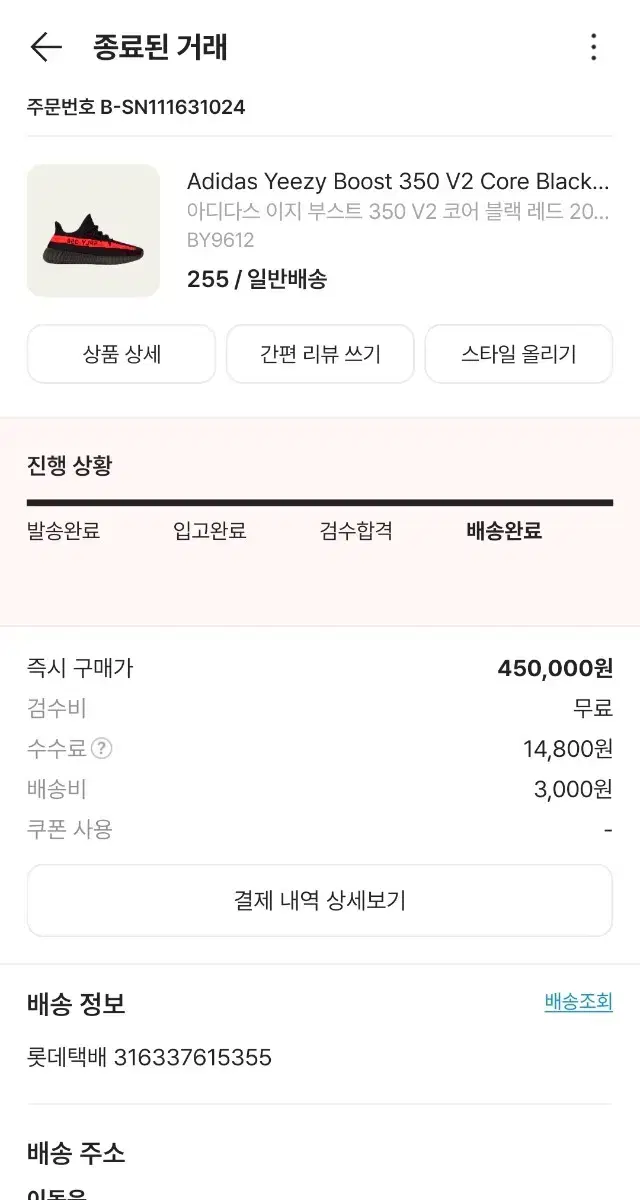Follow the 배송조회 tracking link
This screenshot has height=1200, width=640.
point(578,1002)
